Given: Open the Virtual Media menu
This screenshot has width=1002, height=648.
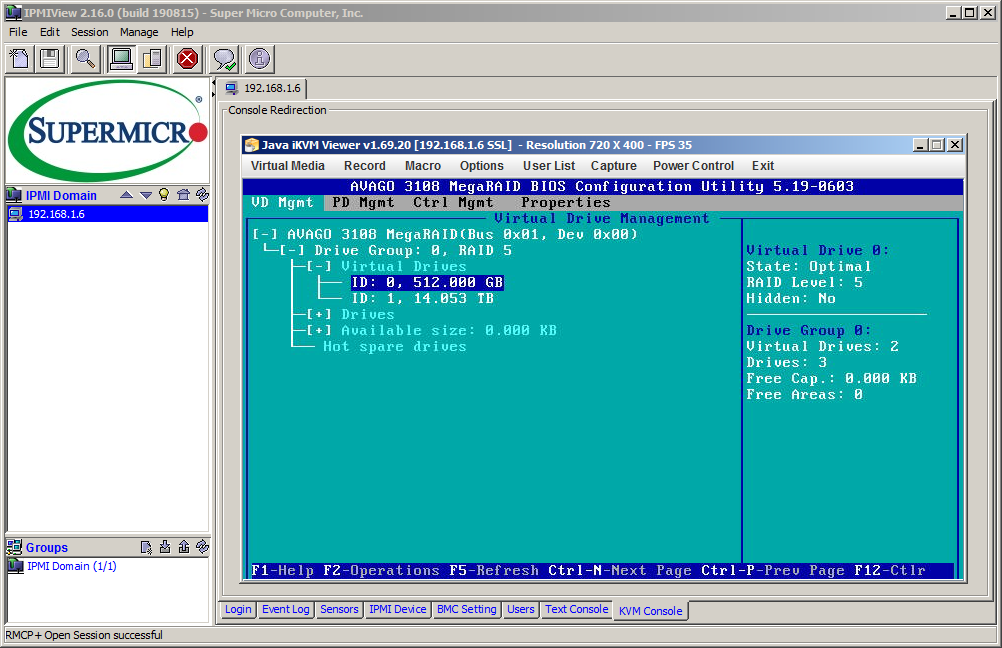Looking at the screenshot, I should click(287, 166).
